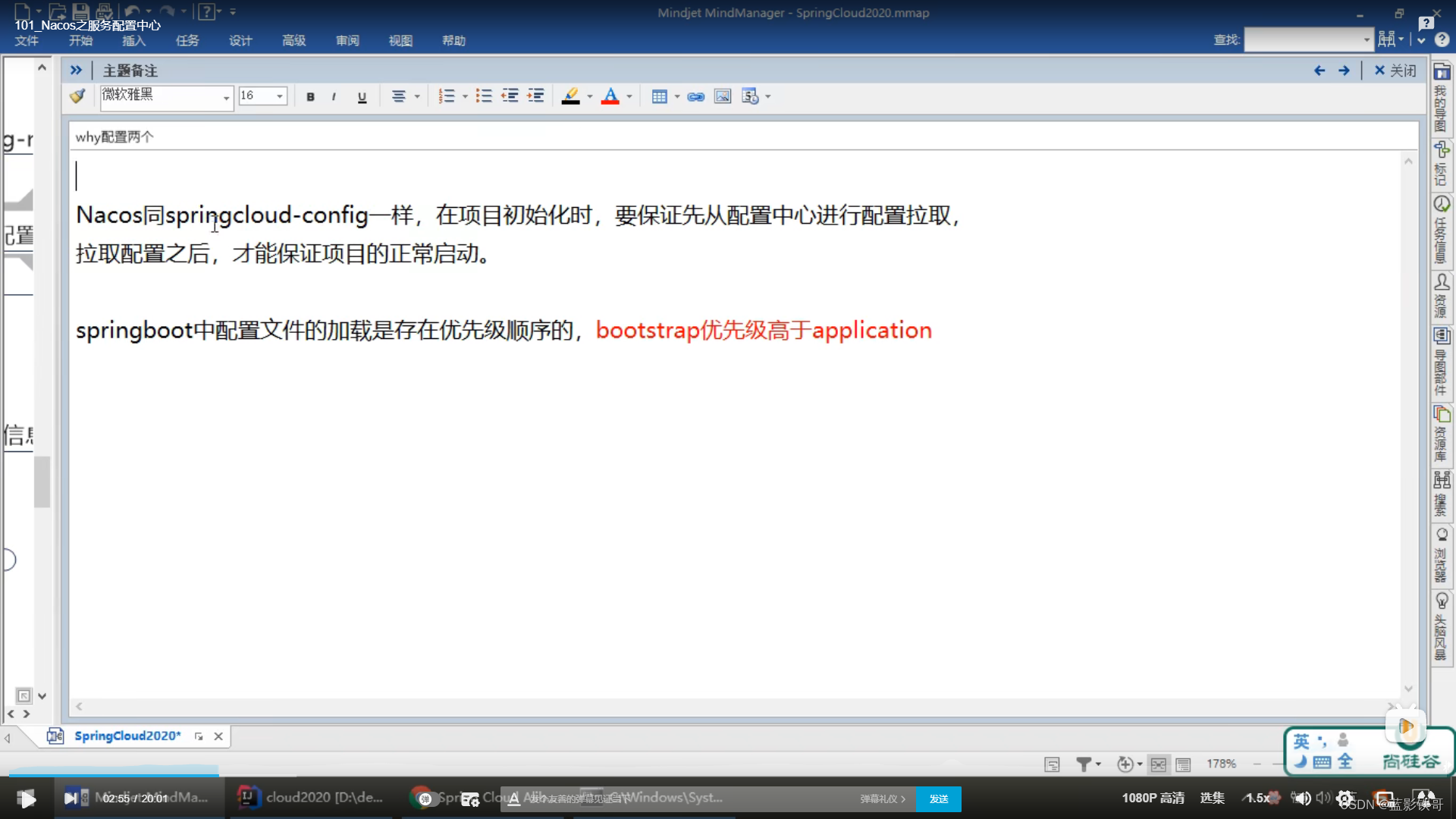Insert a numbered list in notes
Screen dimensions: 1456x819
click(x=447, y=96)
